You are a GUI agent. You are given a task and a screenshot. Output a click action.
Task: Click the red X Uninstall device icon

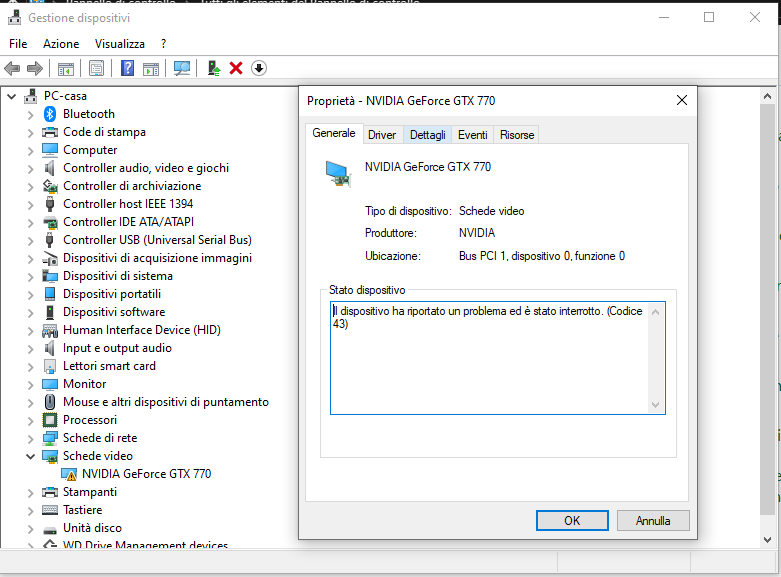(236, 68)
